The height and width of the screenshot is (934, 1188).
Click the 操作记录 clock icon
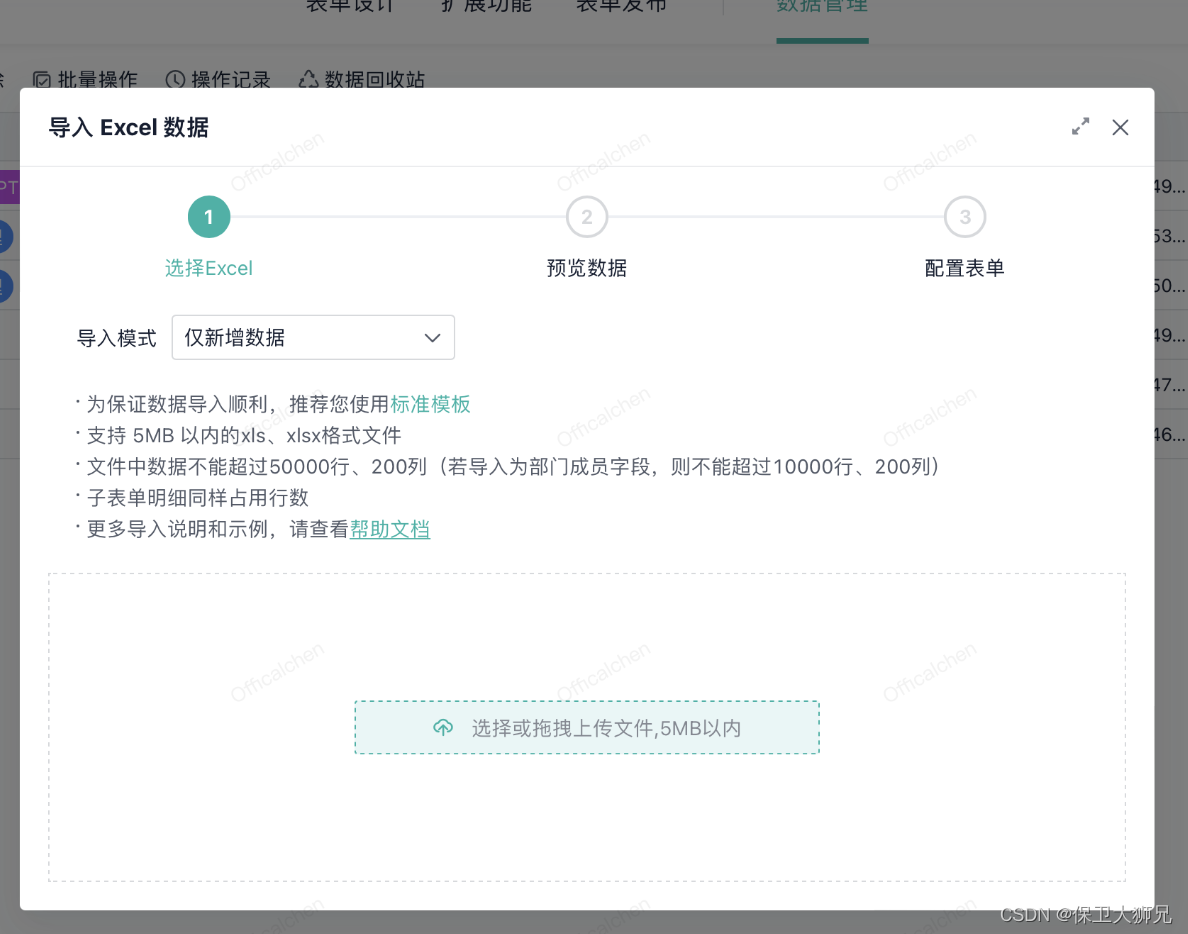tap(175, 80)
